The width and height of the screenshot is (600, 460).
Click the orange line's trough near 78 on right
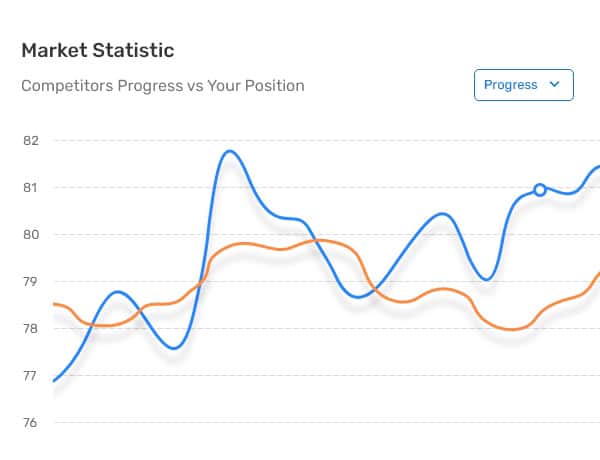[513, 329]
